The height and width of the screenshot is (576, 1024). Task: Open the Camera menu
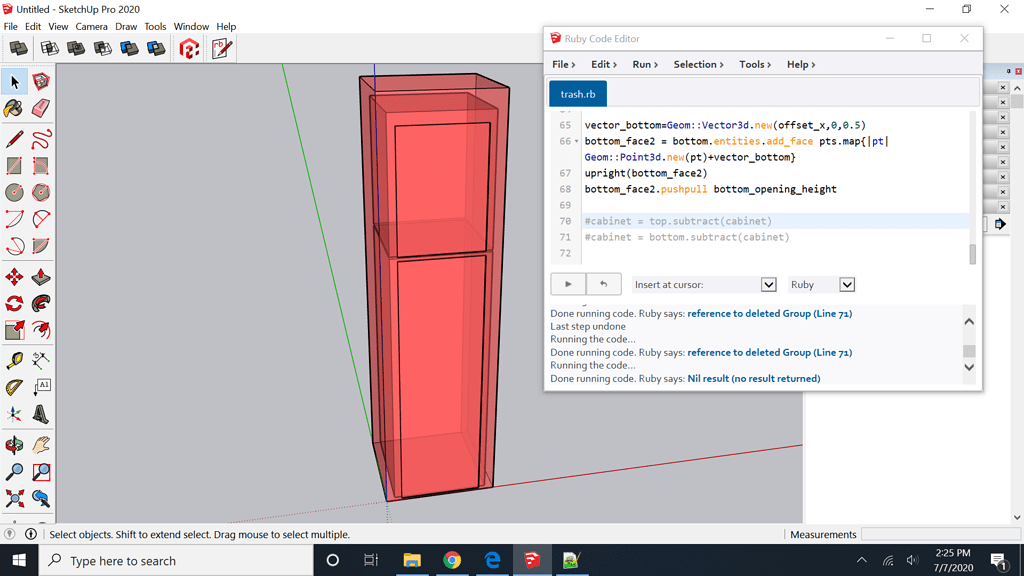point(92,26)
